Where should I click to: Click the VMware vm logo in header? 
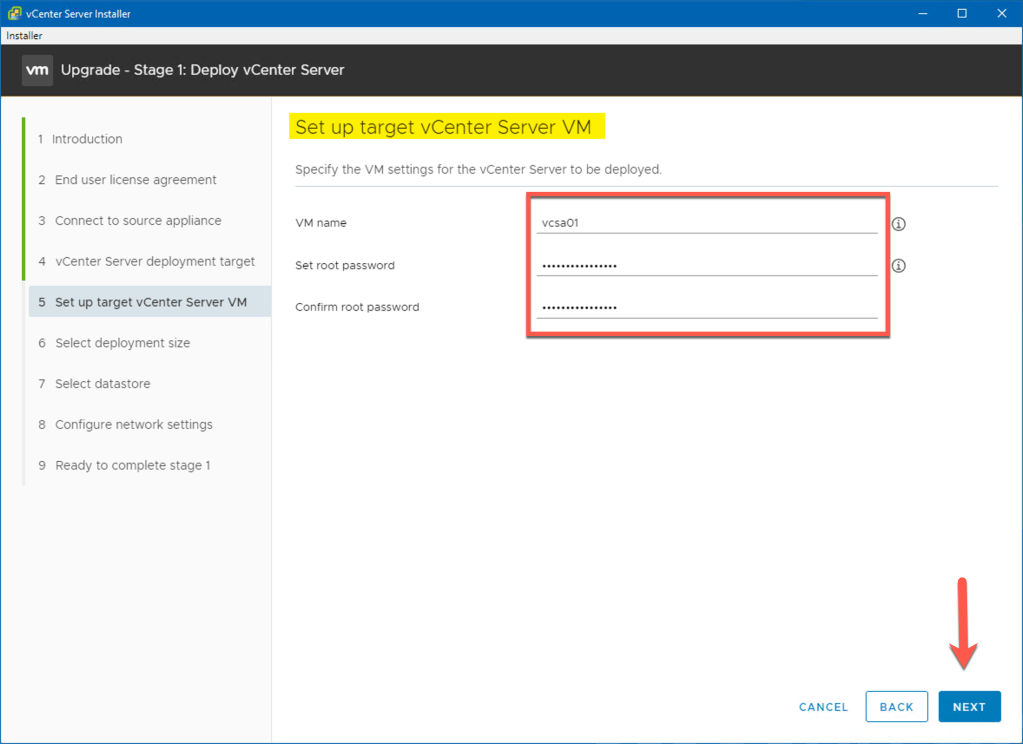tap(37, 70)
